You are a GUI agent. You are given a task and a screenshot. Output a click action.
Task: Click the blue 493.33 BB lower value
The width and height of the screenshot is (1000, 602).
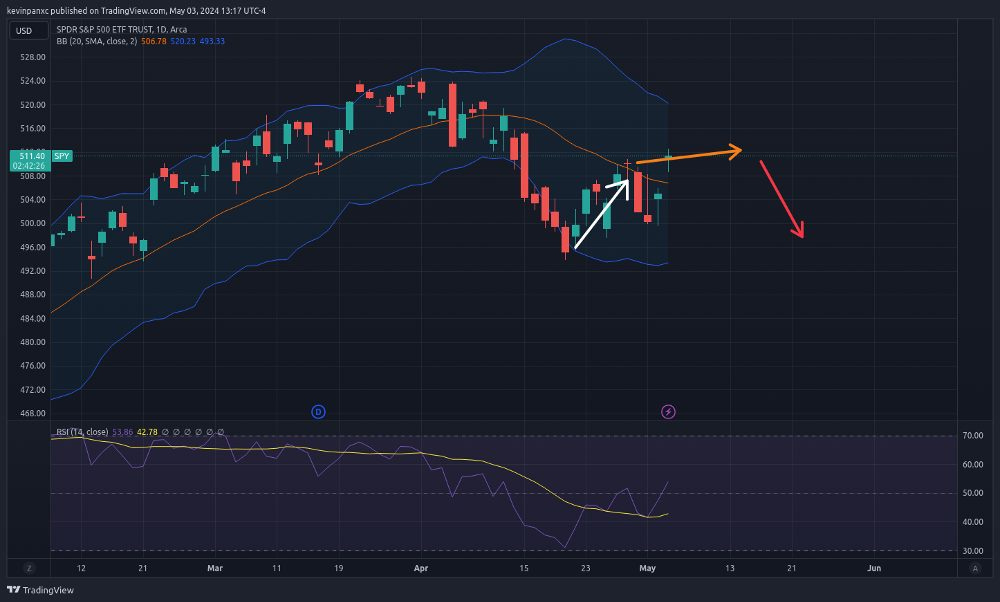pyautogui.click(x=212, y=41)
